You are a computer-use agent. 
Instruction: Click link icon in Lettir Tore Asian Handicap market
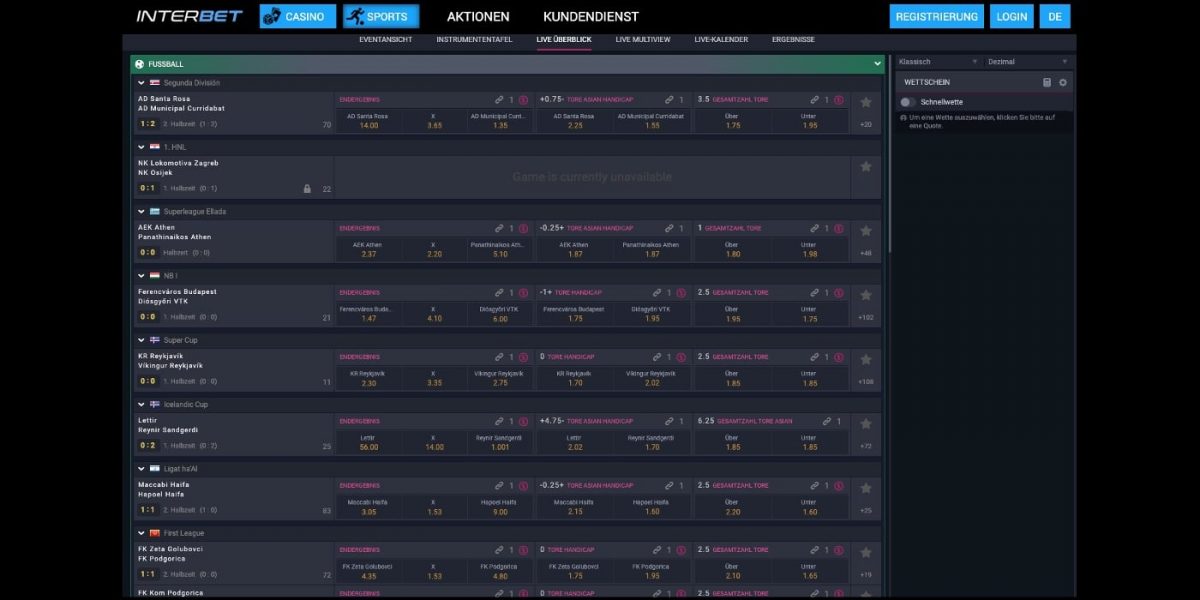click(670, 421)
